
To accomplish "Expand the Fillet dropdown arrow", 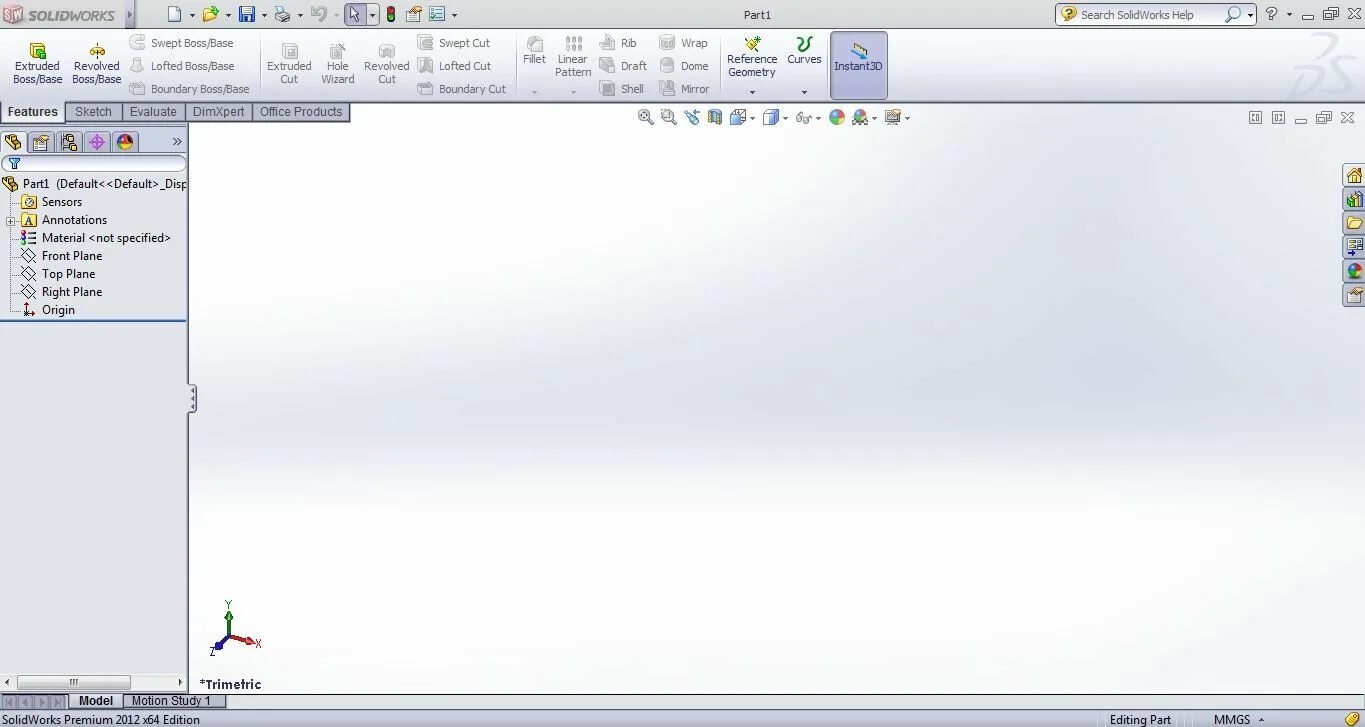I will pyautogui.click(x=535, y=92).
